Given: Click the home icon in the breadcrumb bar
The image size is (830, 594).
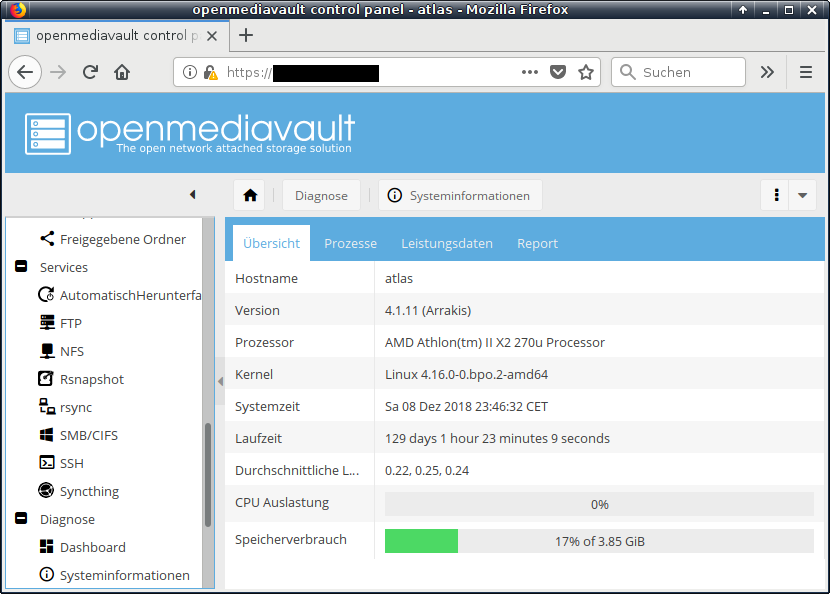Looking at the screenshot, I should [x=250, y=195].
